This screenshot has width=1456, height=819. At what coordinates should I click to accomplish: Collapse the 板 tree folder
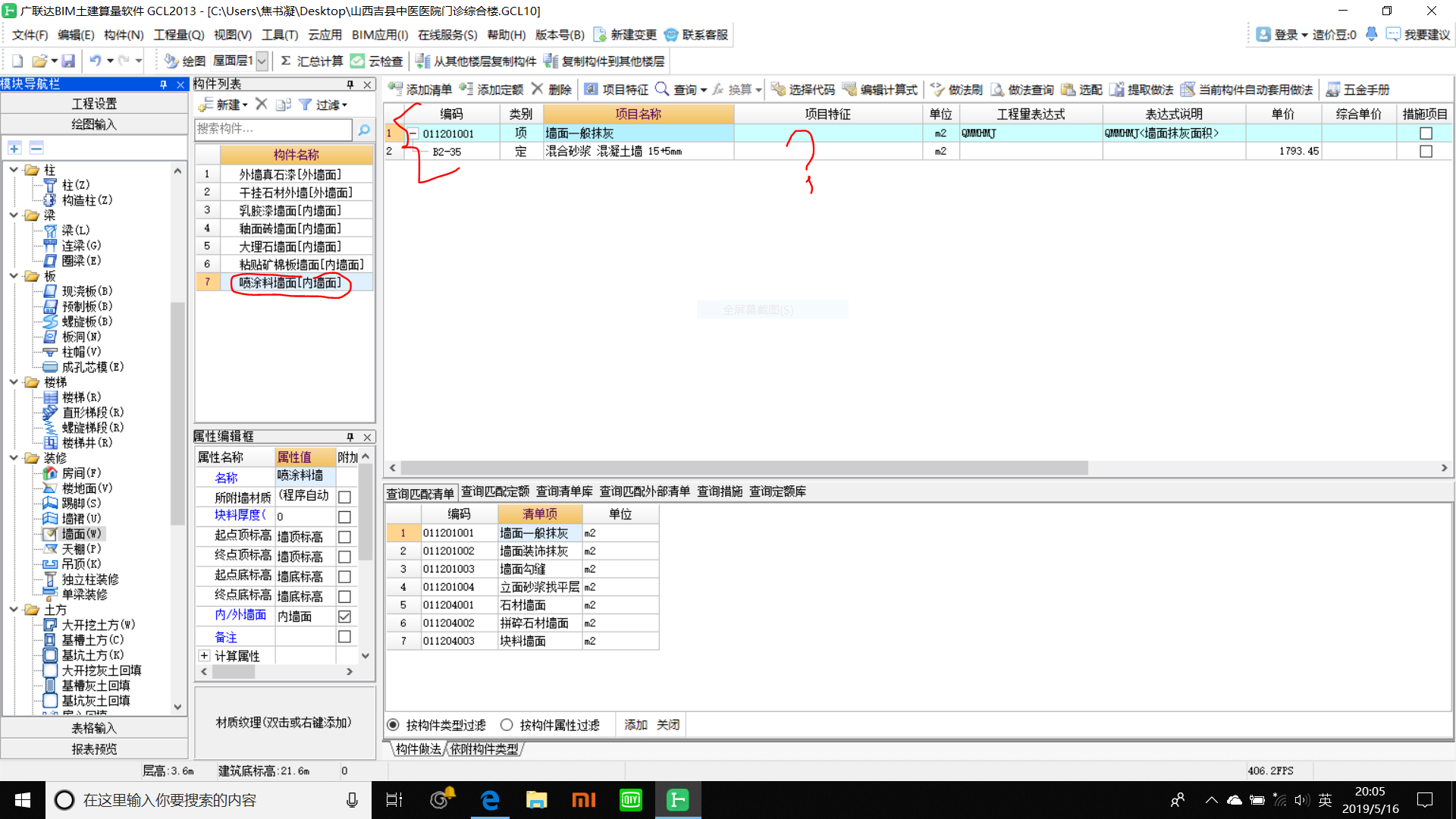(x=14, y=276)
